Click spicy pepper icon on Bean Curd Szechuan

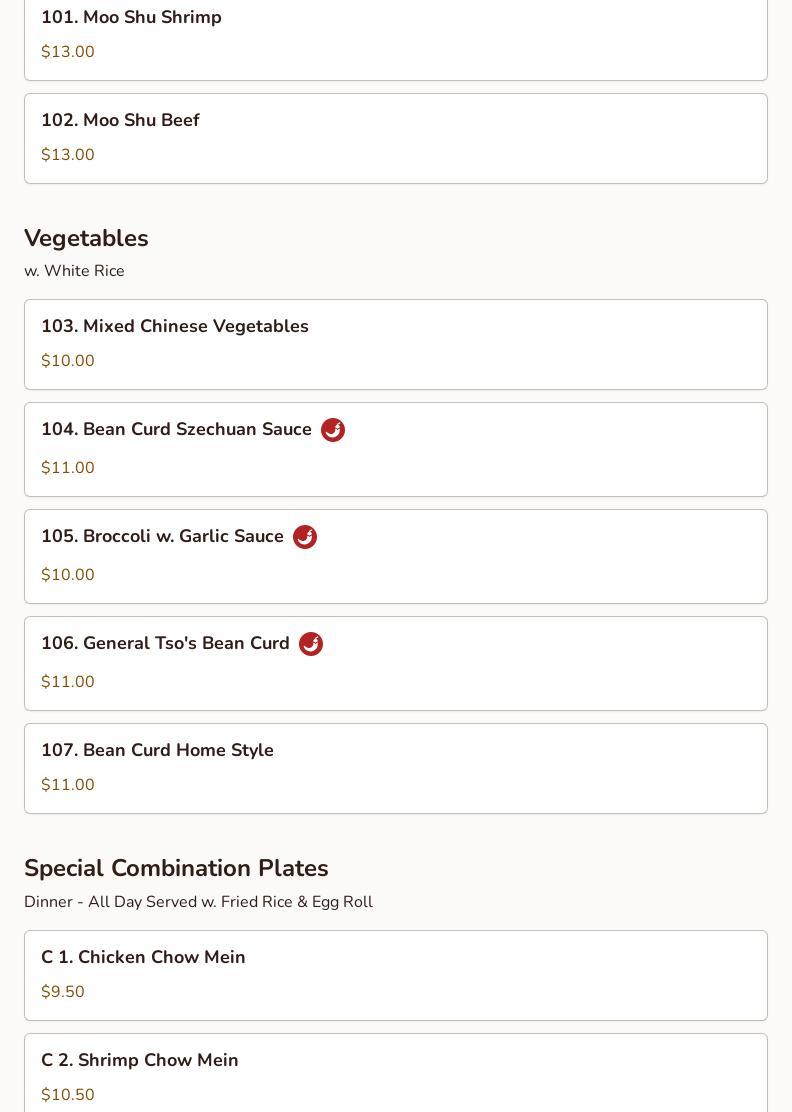pos(333,430)
